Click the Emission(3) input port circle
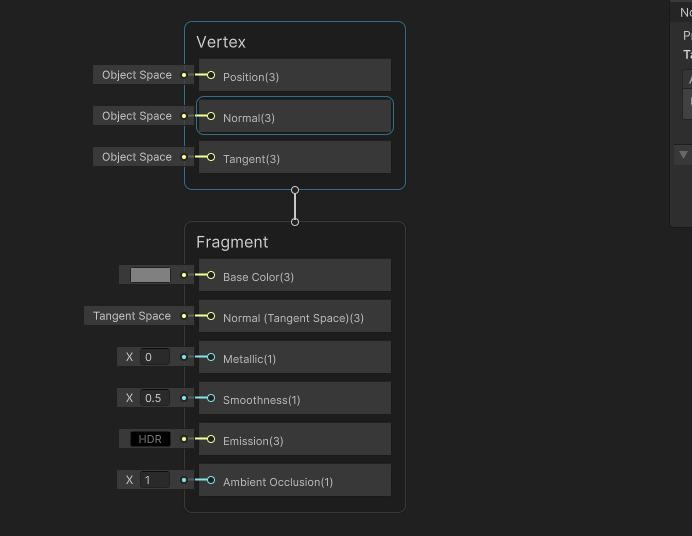The width and height of the screenshot is (692, 536). coord(211,439)
